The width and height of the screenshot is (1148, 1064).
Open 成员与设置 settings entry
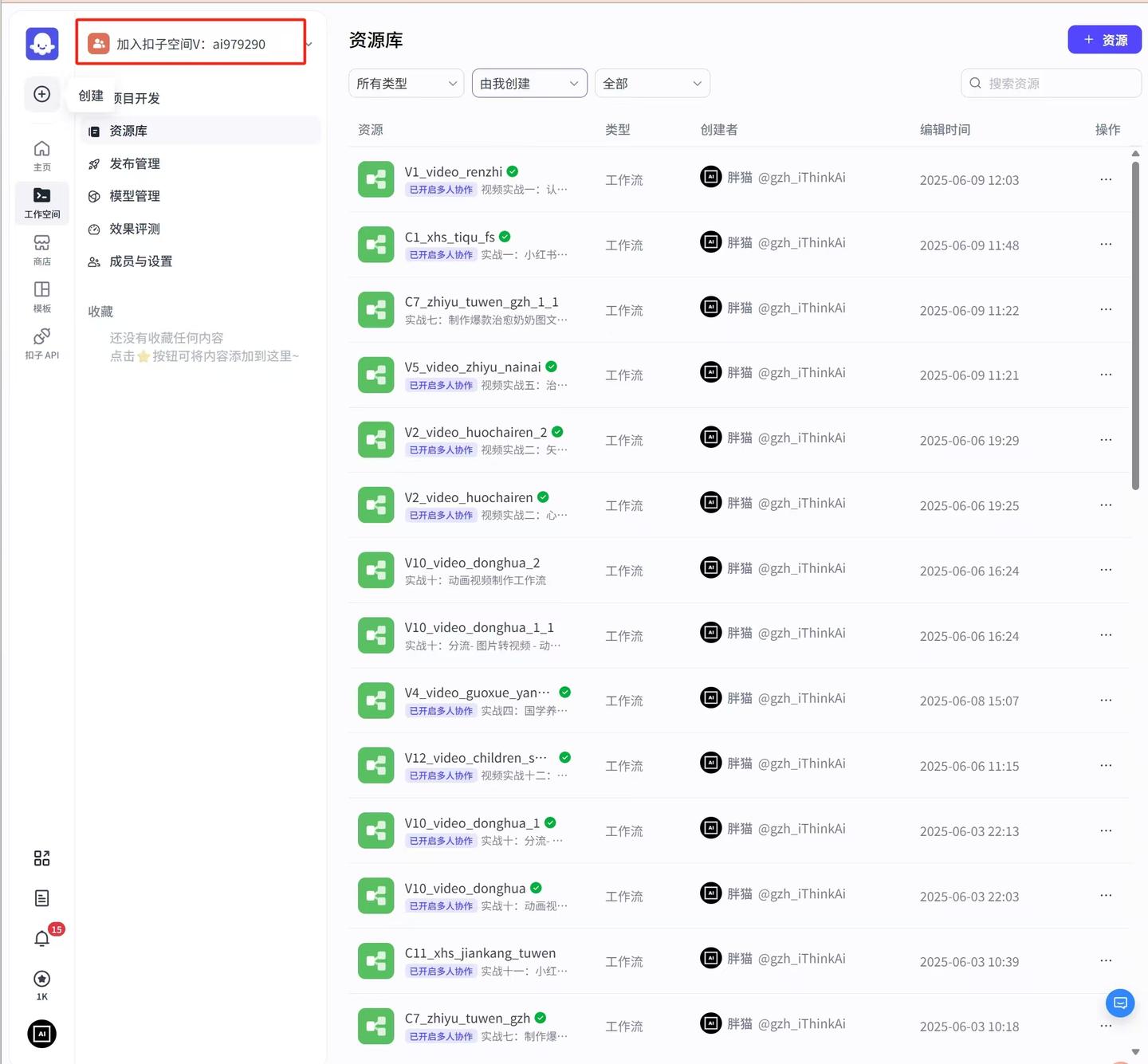140,261
